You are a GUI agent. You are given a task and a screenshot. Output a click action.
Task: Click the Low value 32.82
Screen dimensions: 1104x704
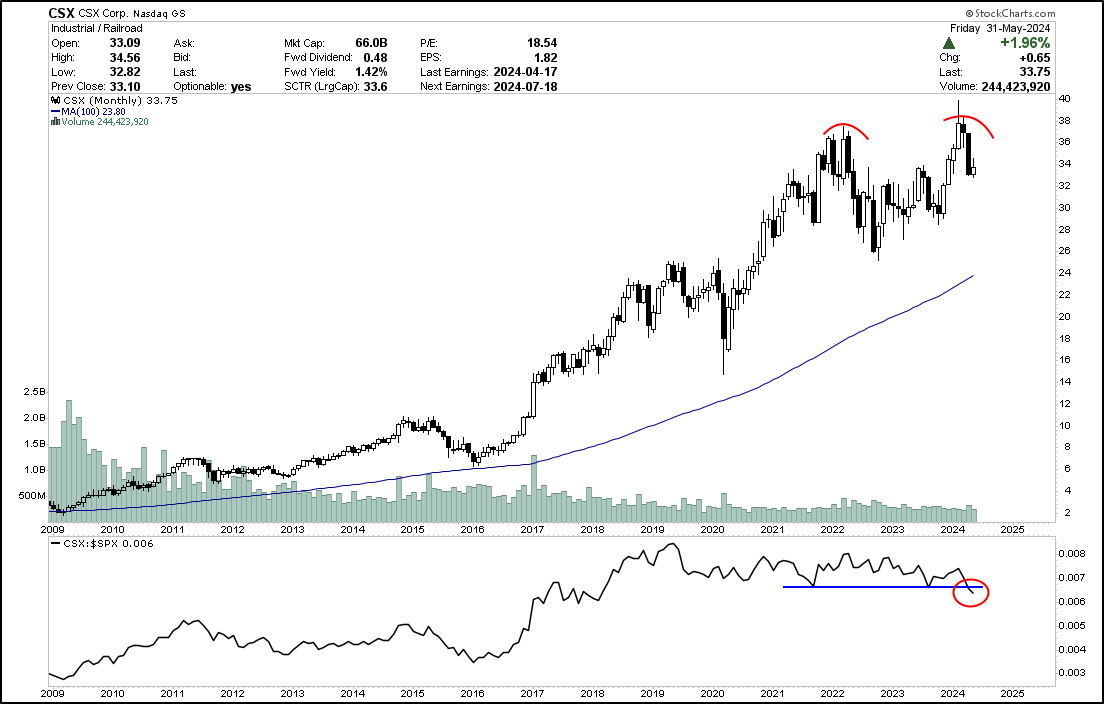(x=125, y=72)
